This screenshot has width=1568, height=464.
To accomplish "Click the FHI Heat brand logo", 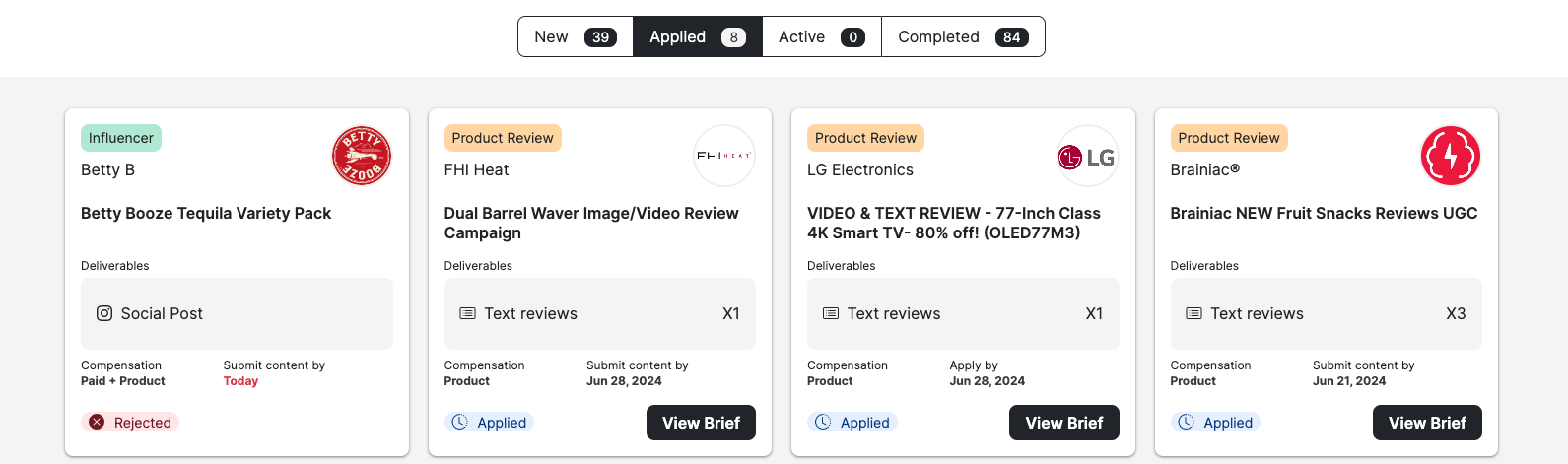I will (x=724, y=156).
